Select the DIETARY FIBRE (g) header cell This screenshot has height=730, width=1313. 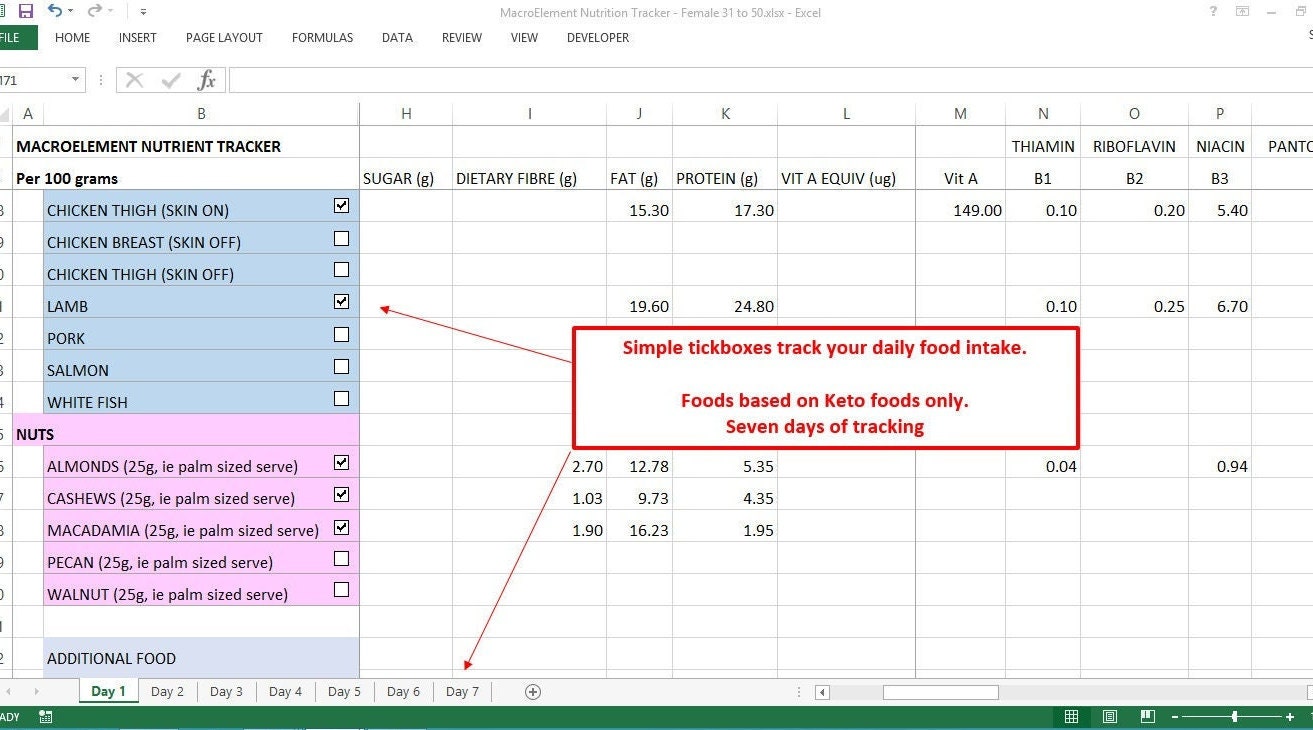(x=529, y=178)
